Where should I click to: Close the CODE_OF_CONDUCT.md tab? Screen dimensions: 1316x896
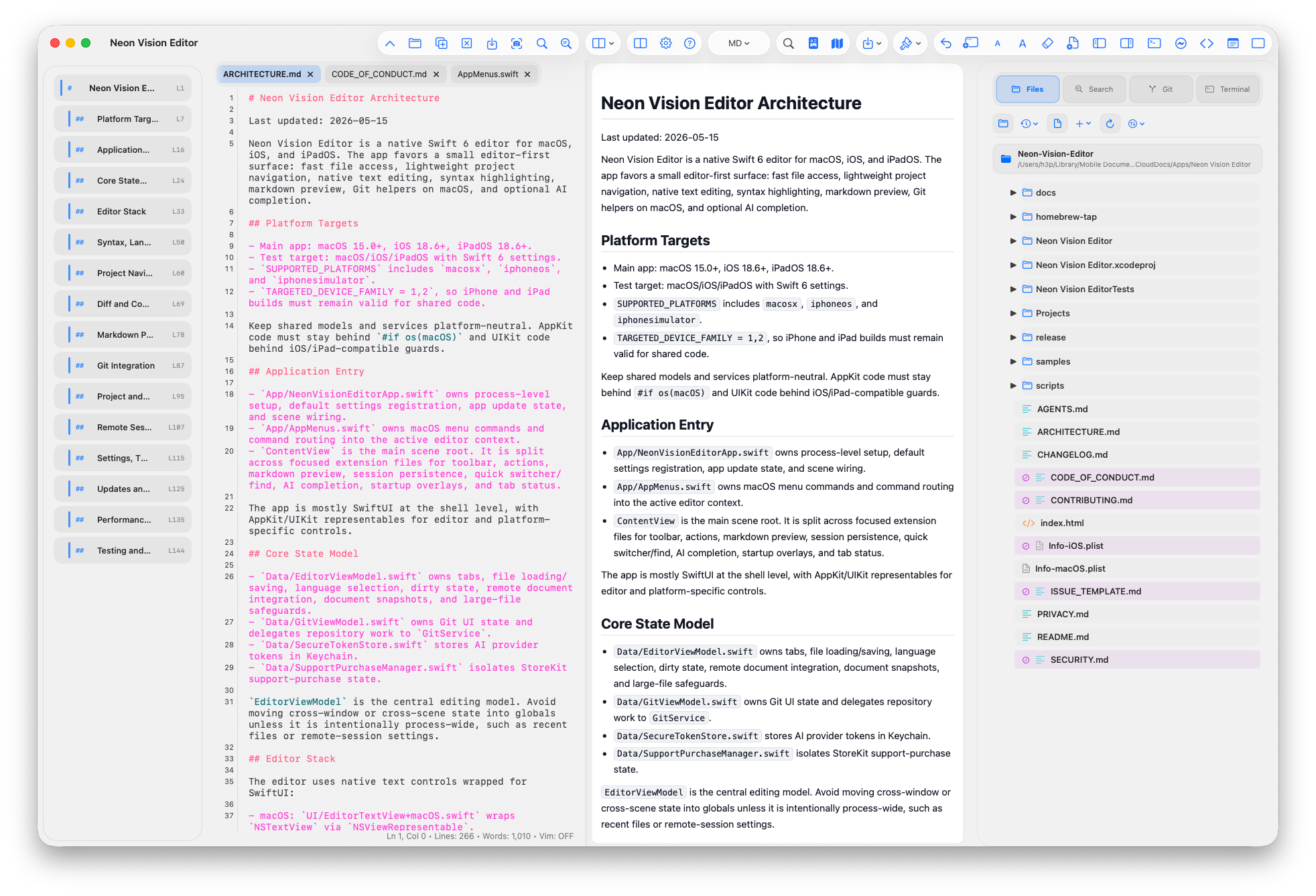tap(436, 74)
